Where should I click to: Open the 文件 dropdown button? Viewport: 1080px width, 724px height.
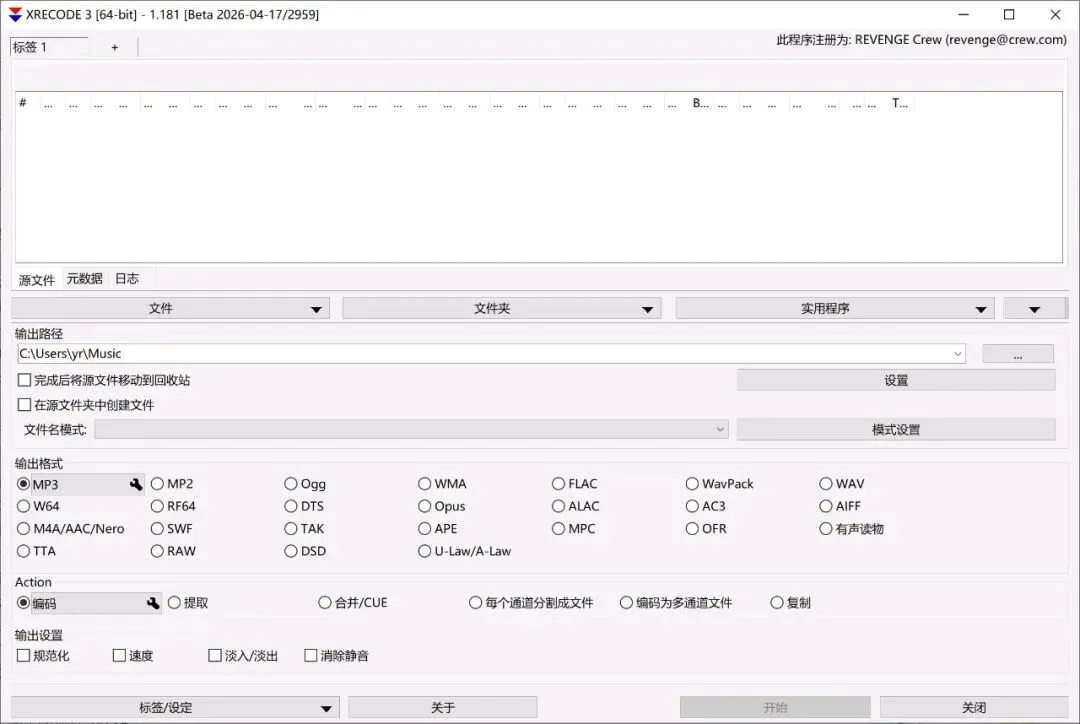click(171, 309)
